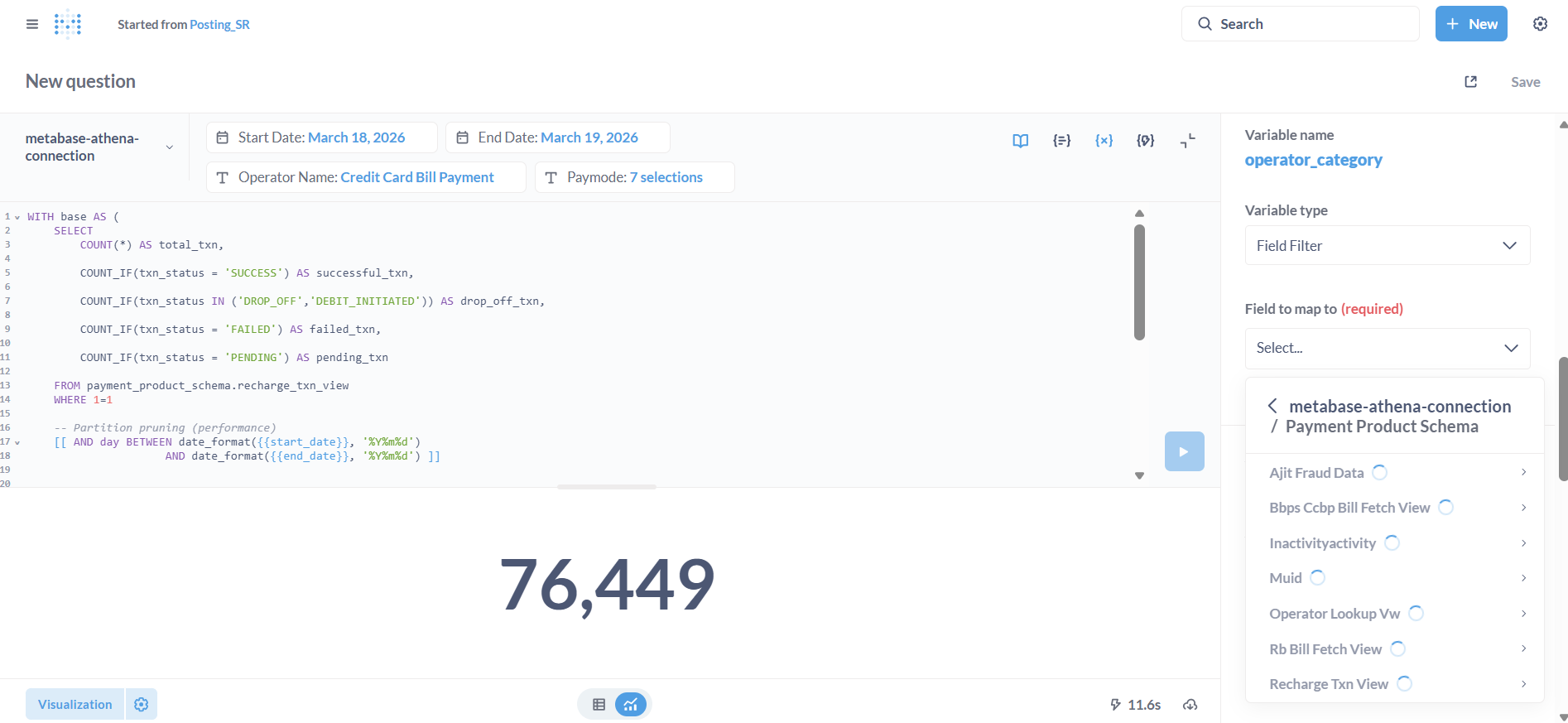Switch to table view toggle
This screenshot has height=723, width=1568.
(599, 705)
